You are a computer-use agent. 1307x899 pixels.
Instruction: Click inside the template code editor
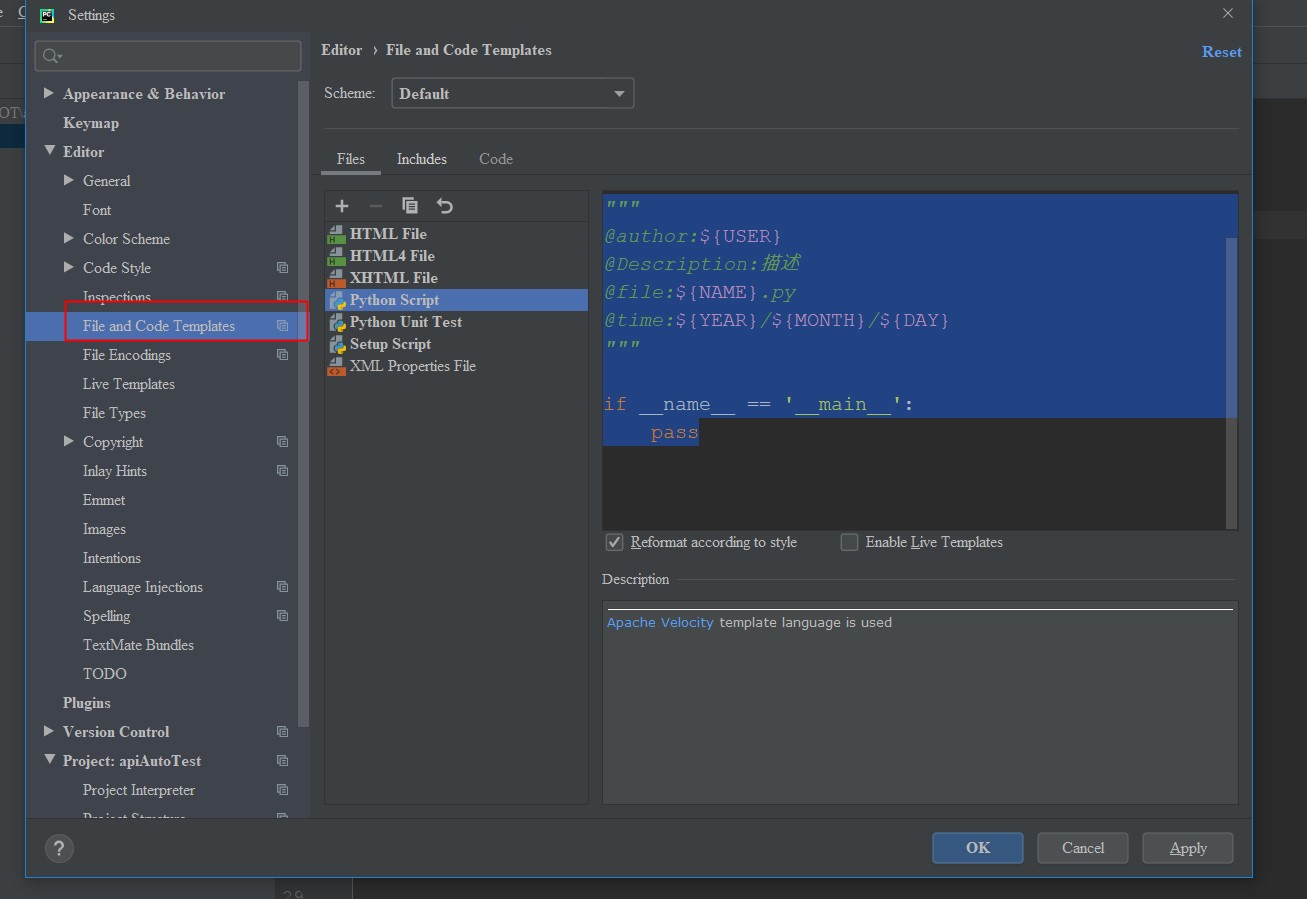tap(914, 360)
